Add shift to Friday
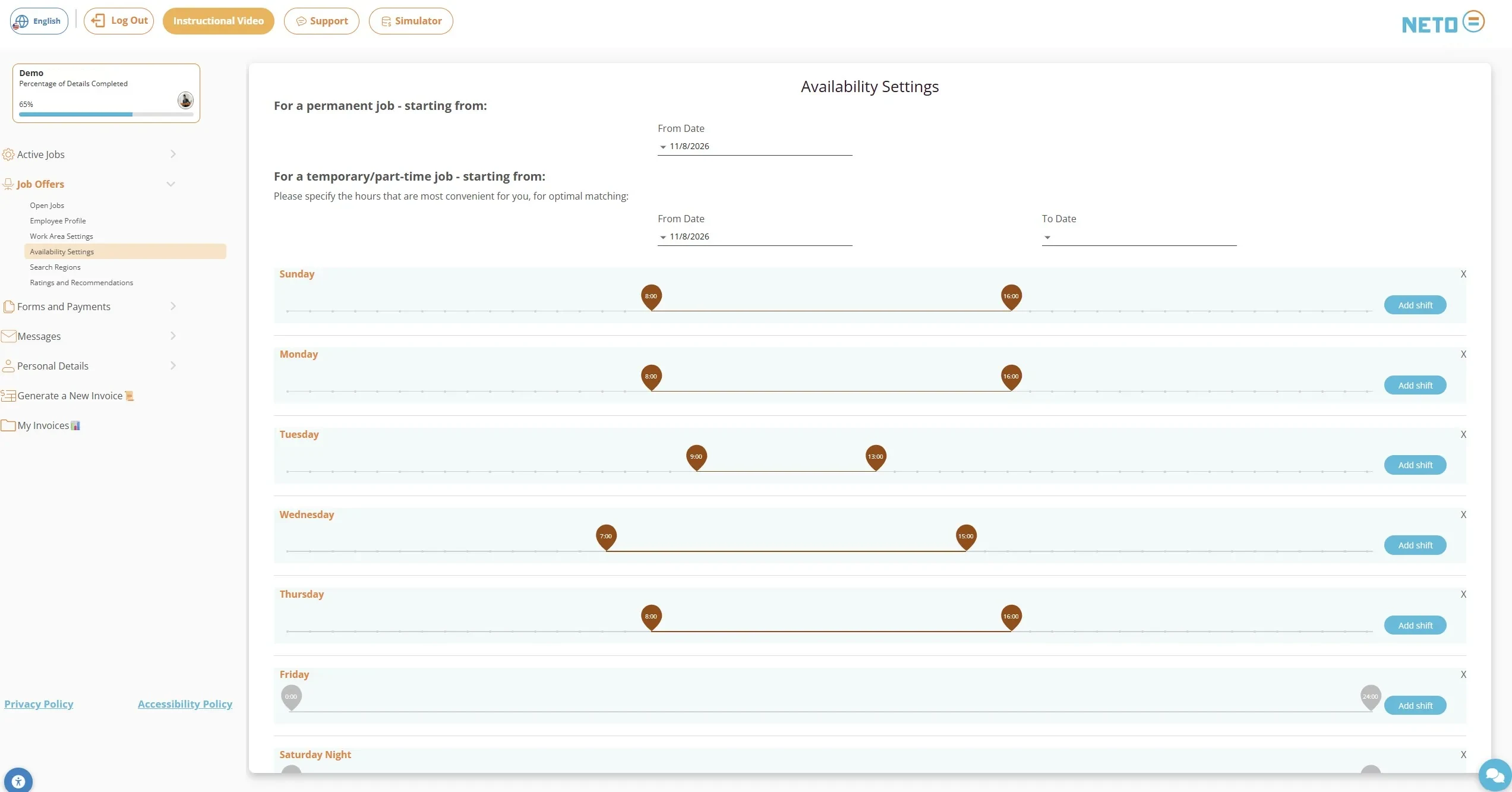The image size is (1512, 792). 1415,705
